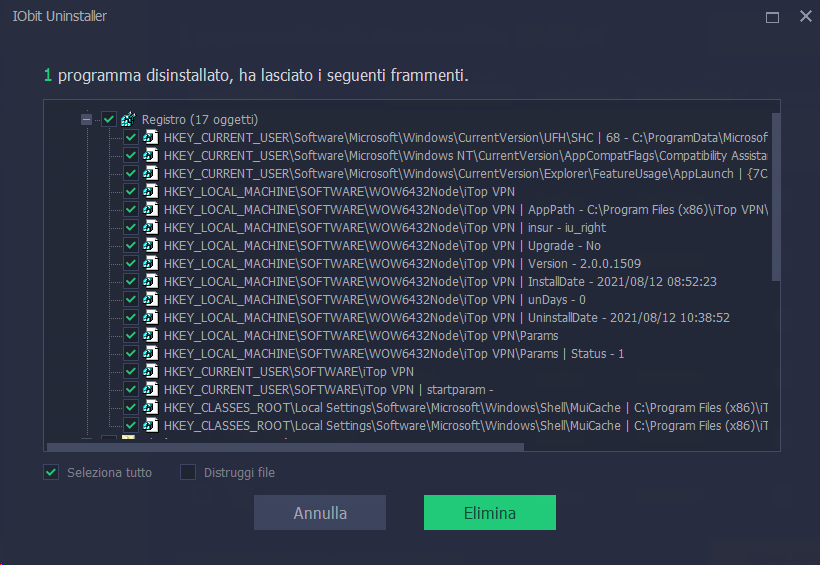Click the horizontal scrollbar of the list
The height and width of the screenshot is (565, 820).
[x=286, y=447]
